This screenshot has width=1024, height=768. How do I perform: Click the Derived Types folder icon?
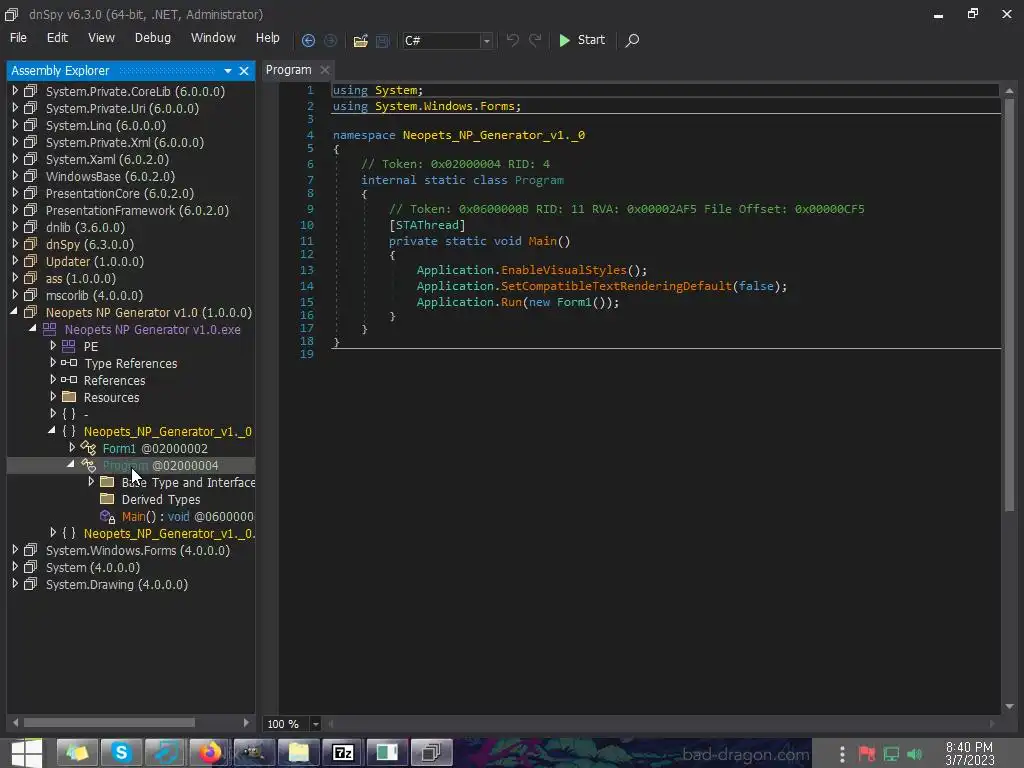click(x=107, y=499)
